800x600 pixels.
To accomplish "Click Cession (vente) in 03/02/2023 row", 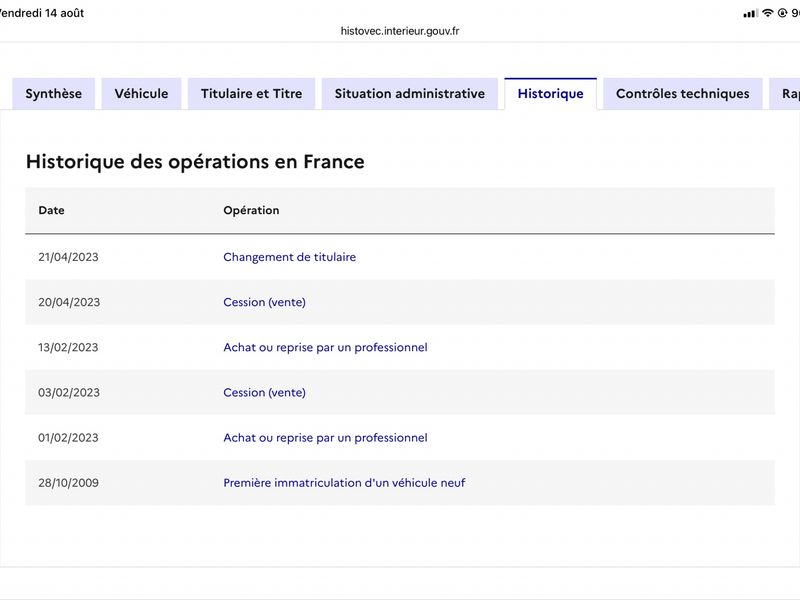I will pos(265,392).
